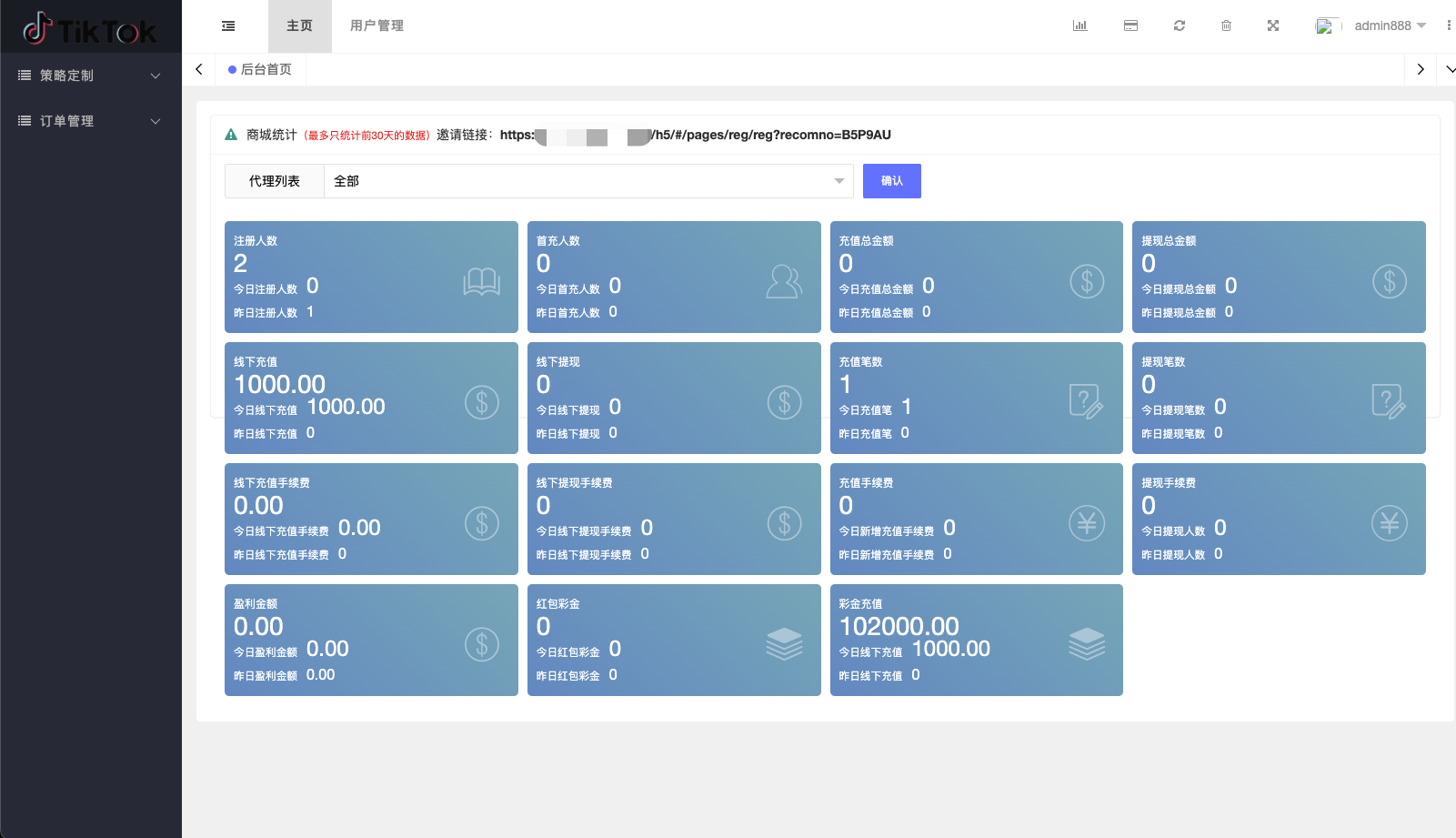Viewport: 1456px width, 838px height.
Task: Refresh the page with the refresh icon
Action: tap(1180, 26)
